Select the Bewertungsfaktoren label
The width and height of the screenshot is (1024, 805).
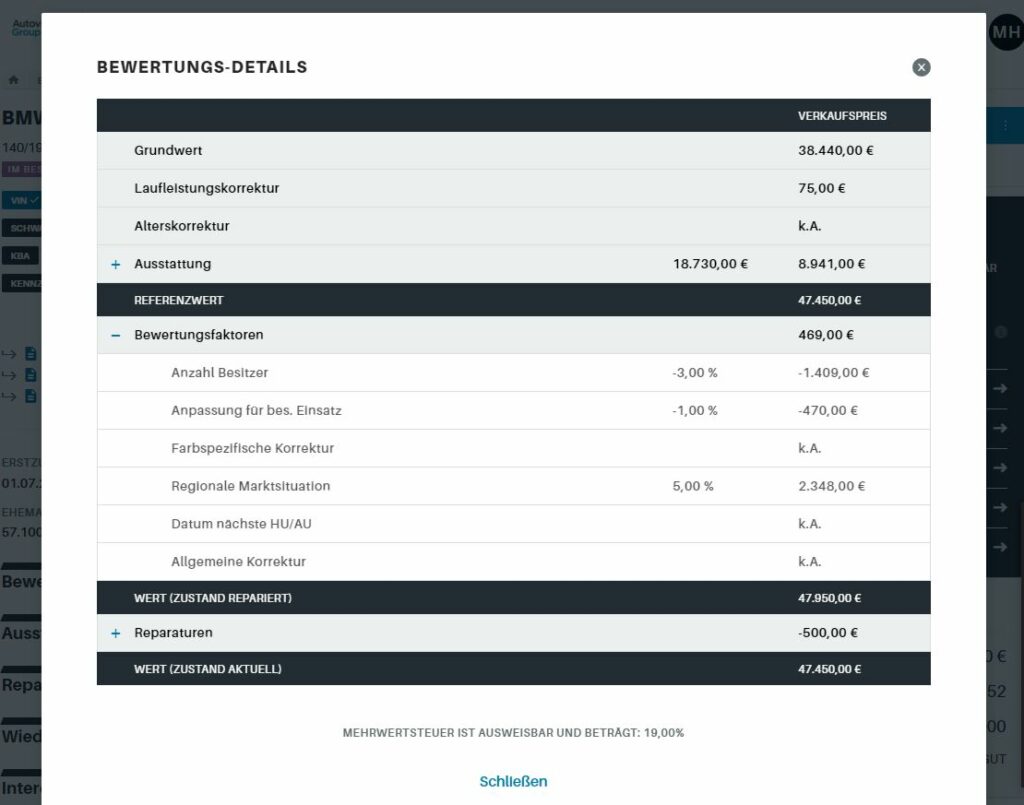199,335
